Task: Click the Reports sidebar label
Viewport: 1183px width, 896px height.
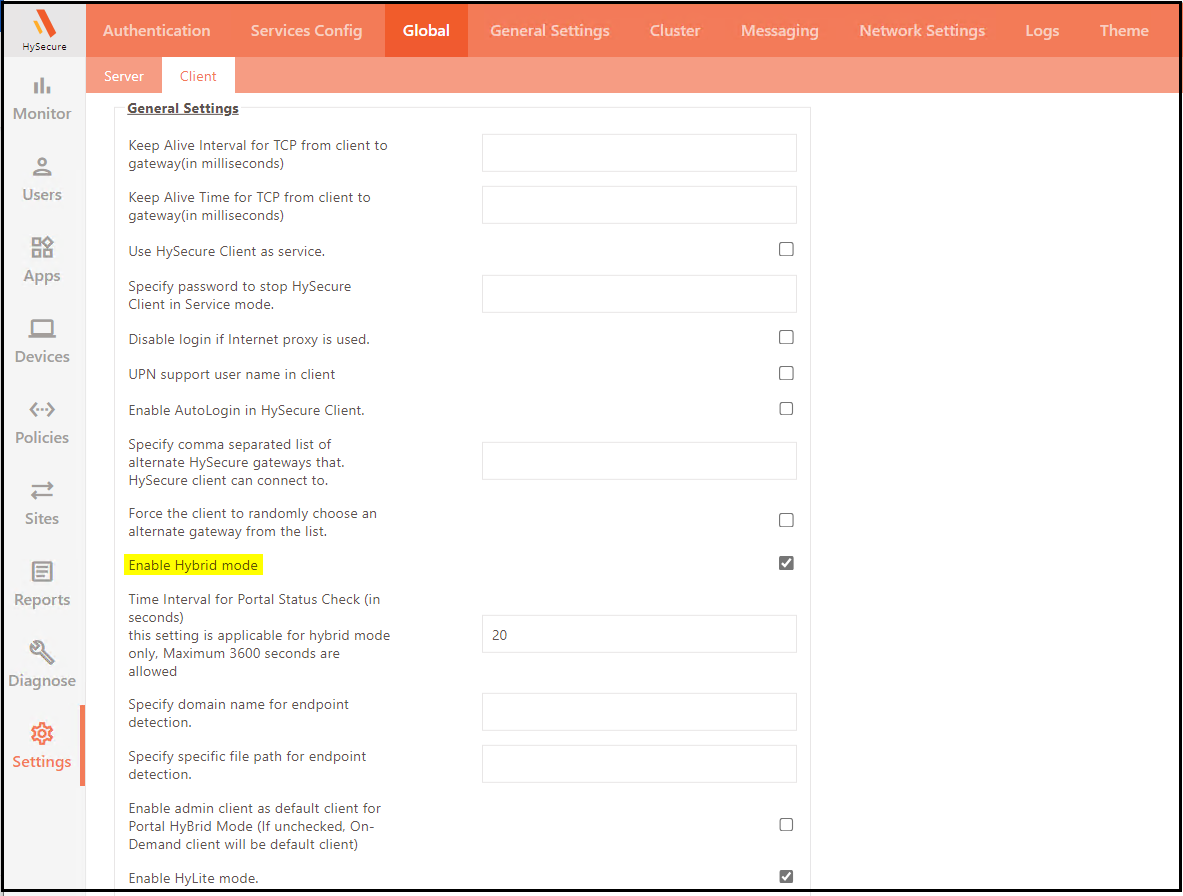Action: point(42,600)
